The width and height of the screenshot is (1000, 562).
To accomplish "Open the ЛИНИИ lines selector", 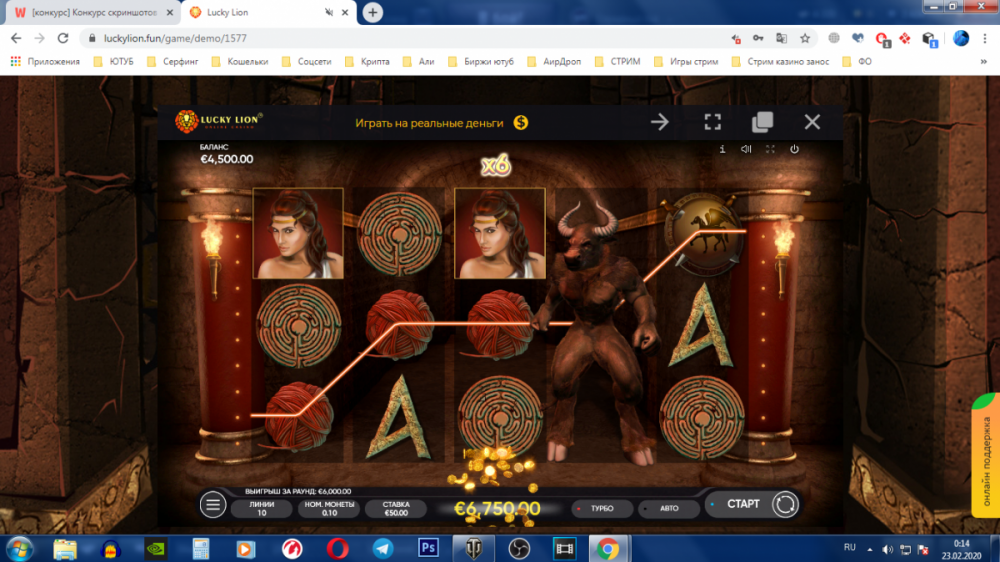I will [262, 508].
